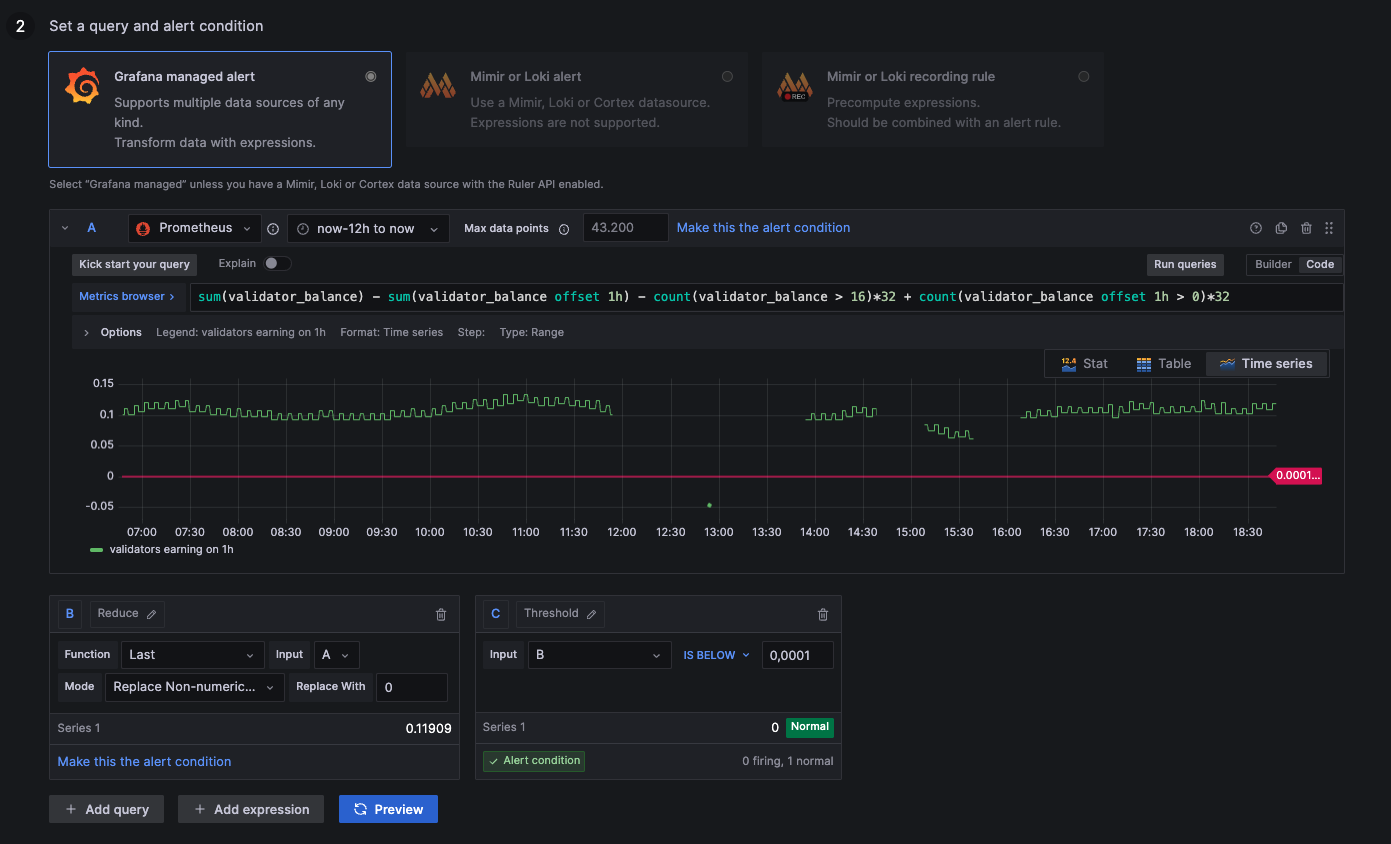1391x844 pixels.
Task: Click Max data points info icon
Action: (564, 229)
